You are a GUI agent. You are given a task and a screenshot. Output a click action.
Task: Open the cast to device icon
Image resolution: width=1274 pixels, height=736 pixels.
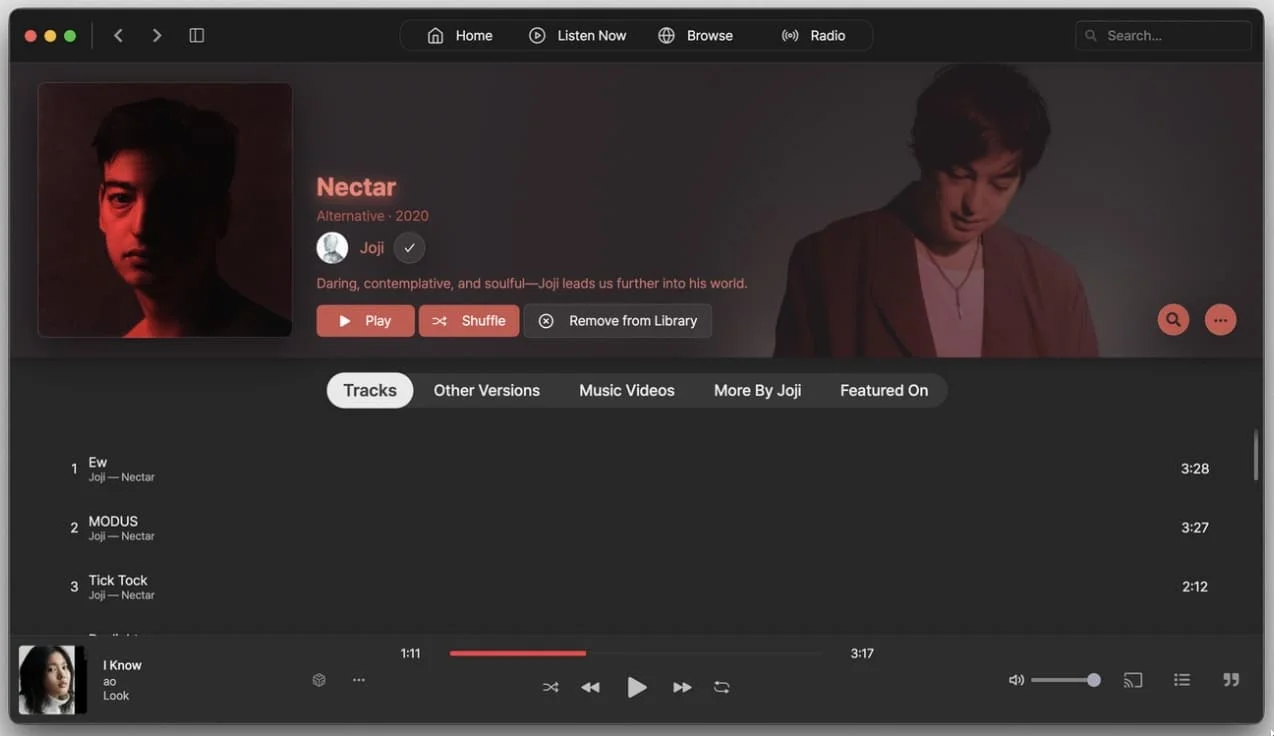(x=1133, y=680)
